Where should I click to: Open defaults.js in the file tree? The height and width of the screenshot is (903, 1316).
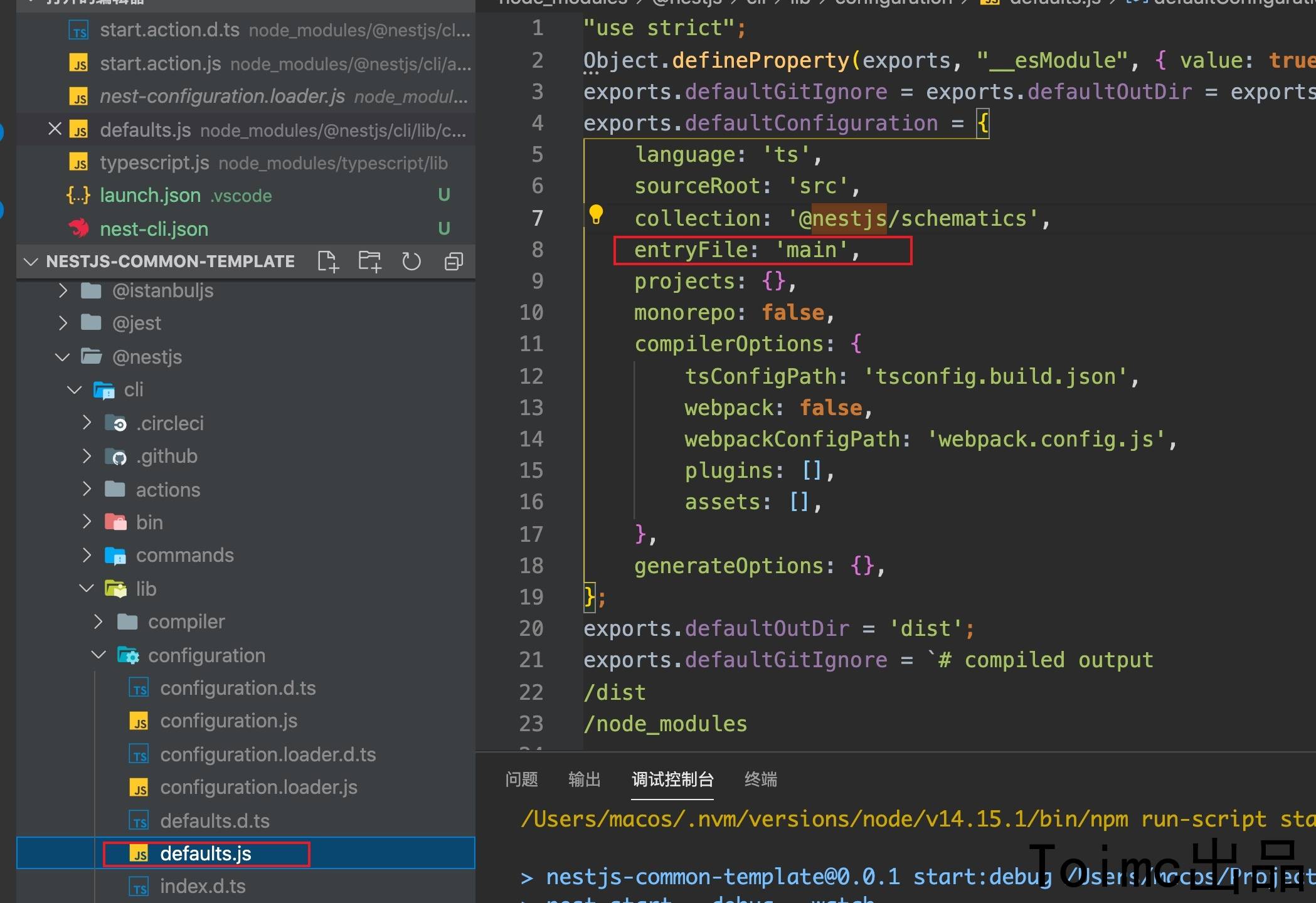coord(246,853)
